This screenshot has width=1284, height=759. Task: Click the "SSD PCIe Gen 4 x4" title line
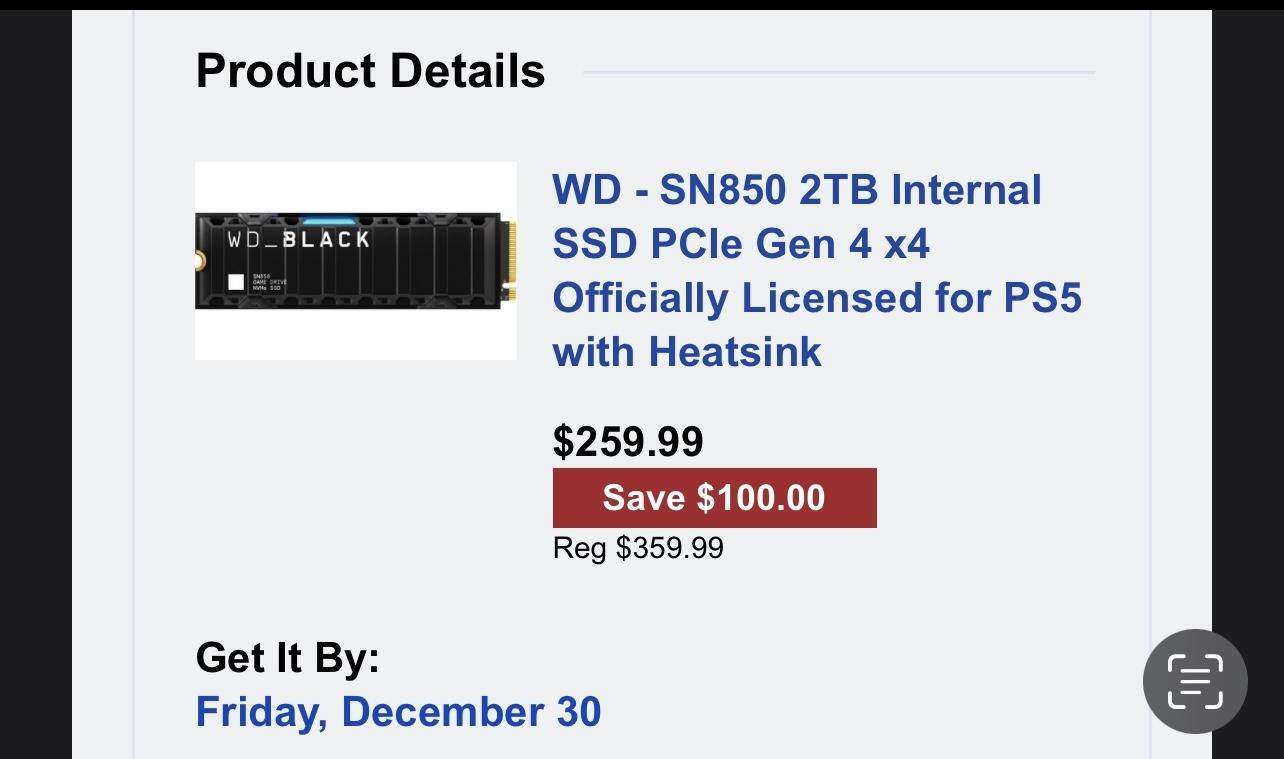coord(741,244)
